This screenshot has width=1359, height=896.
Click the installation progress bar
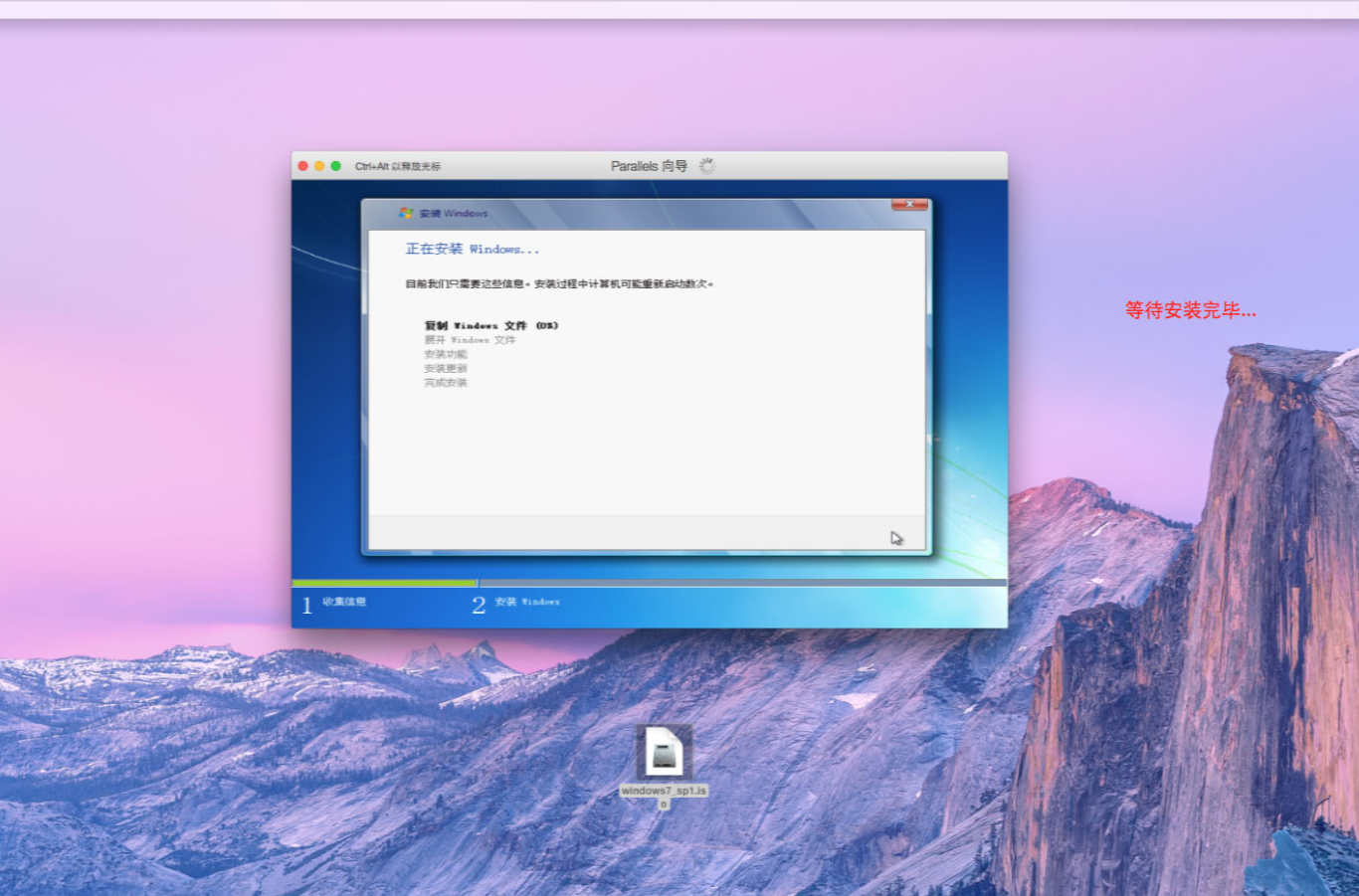(649, 583)
